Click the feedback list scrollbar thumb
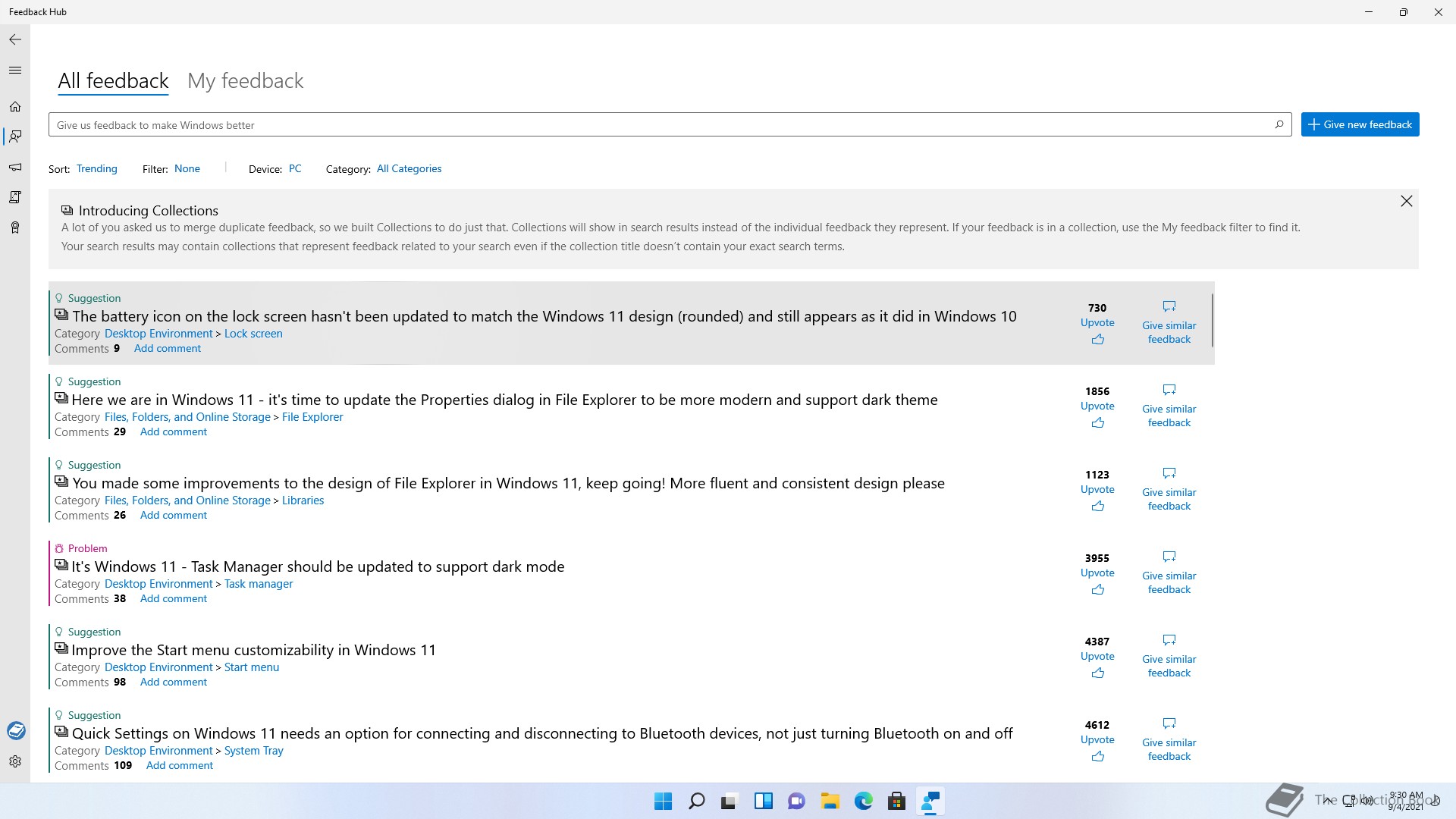The width and height of the screenshot is (1456, 819). [1213, 320]
